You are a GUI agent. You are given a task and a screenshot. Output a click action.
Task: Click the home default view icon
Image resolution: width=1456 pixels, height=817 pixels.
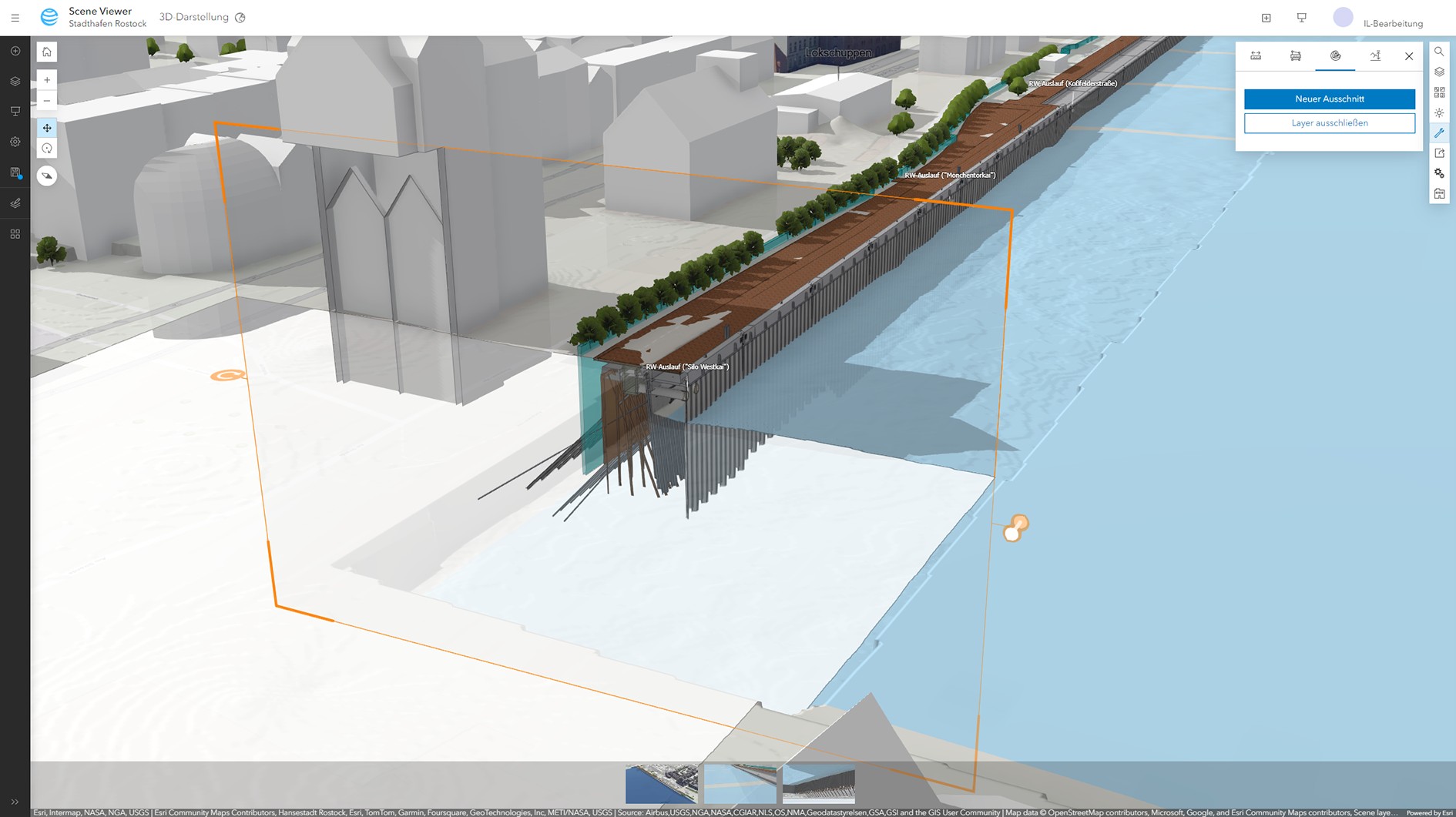coord(47,52)
